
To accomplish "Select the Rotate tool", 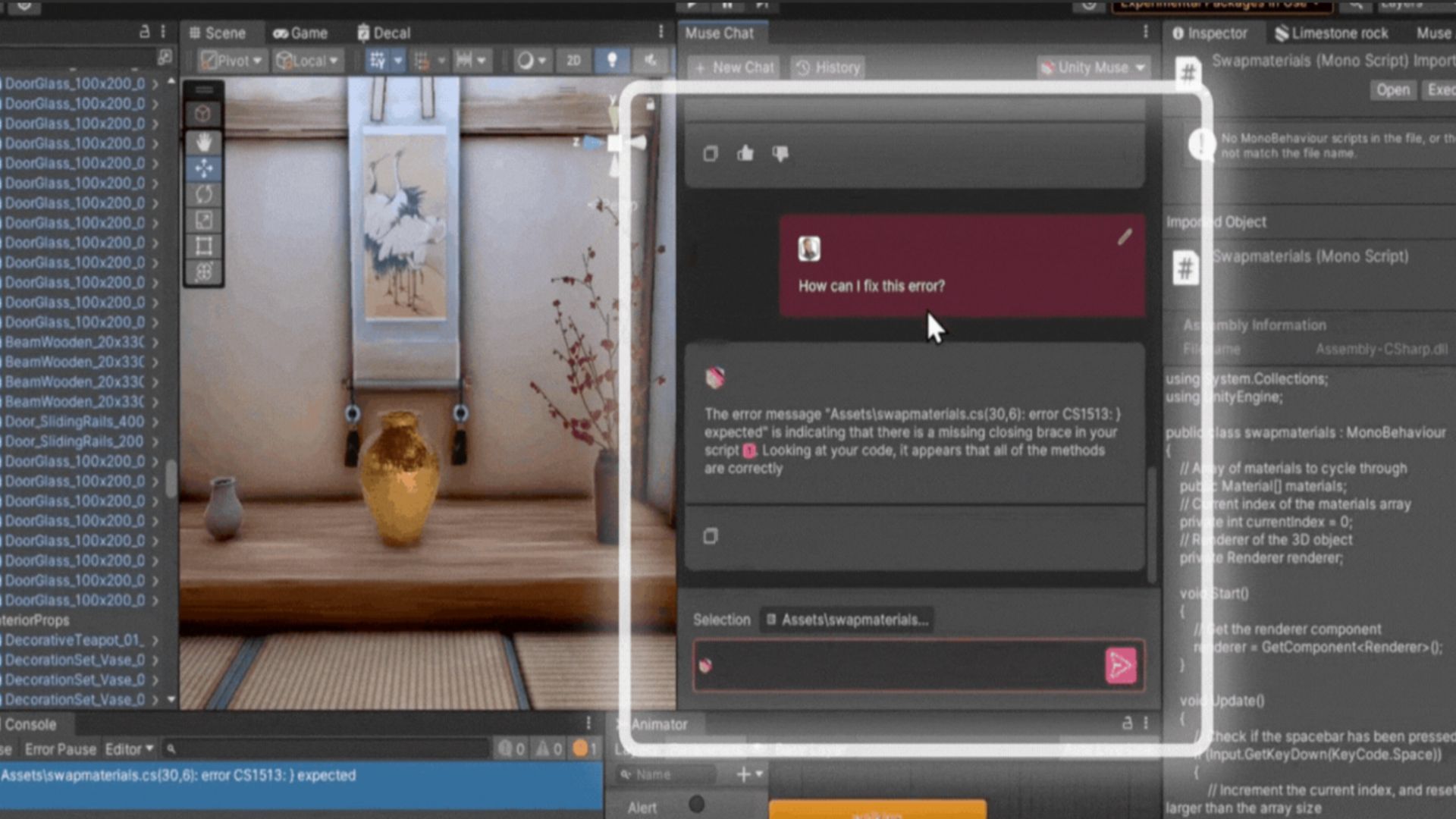I will (203, 194).
